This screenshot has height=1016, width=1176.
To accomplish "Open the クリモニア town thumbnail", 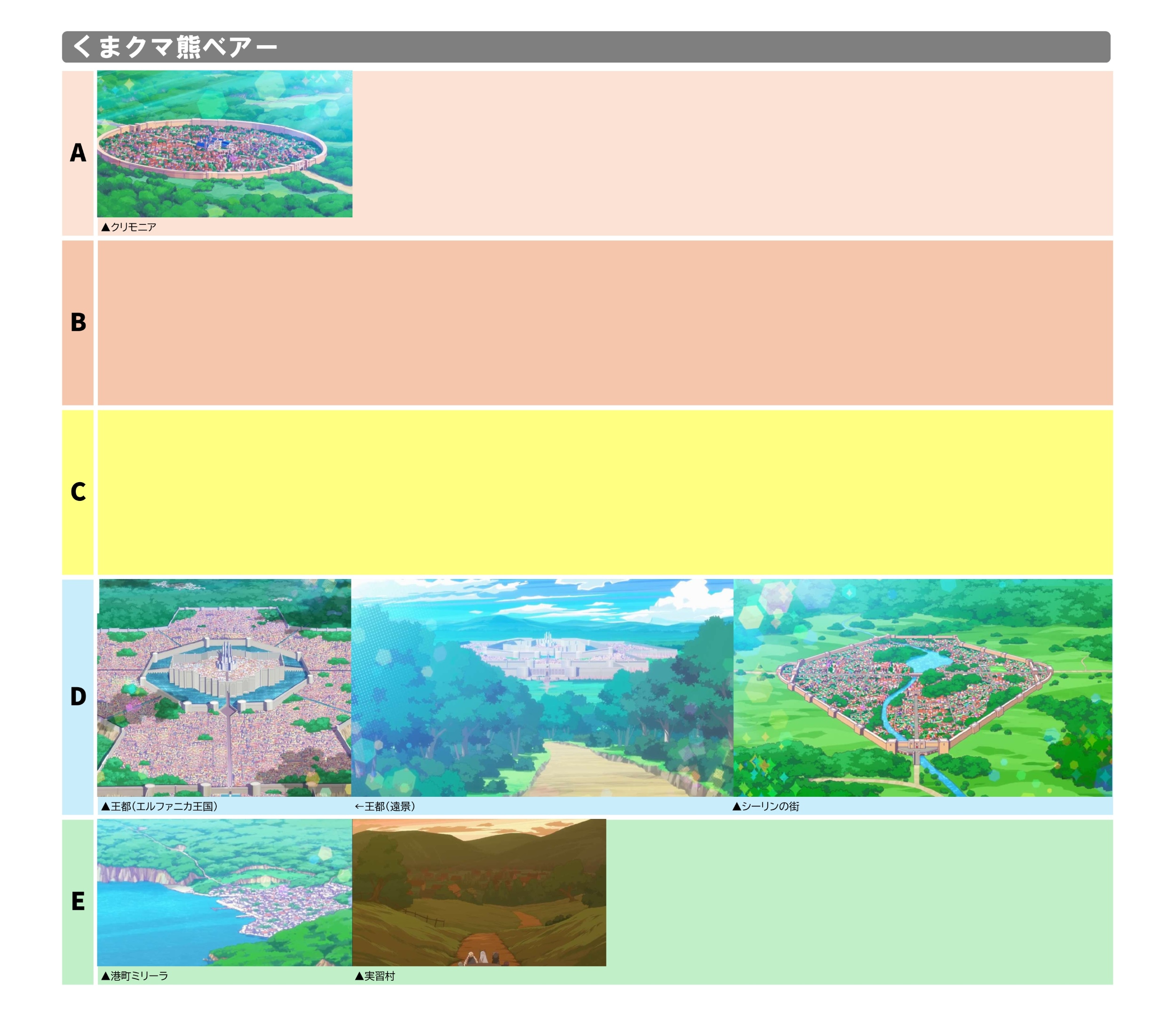I will (225, 143).
